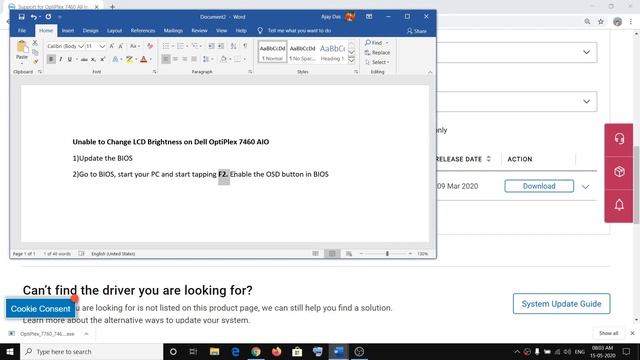Switch to the Layout ribbon tab

pos(114,31)
